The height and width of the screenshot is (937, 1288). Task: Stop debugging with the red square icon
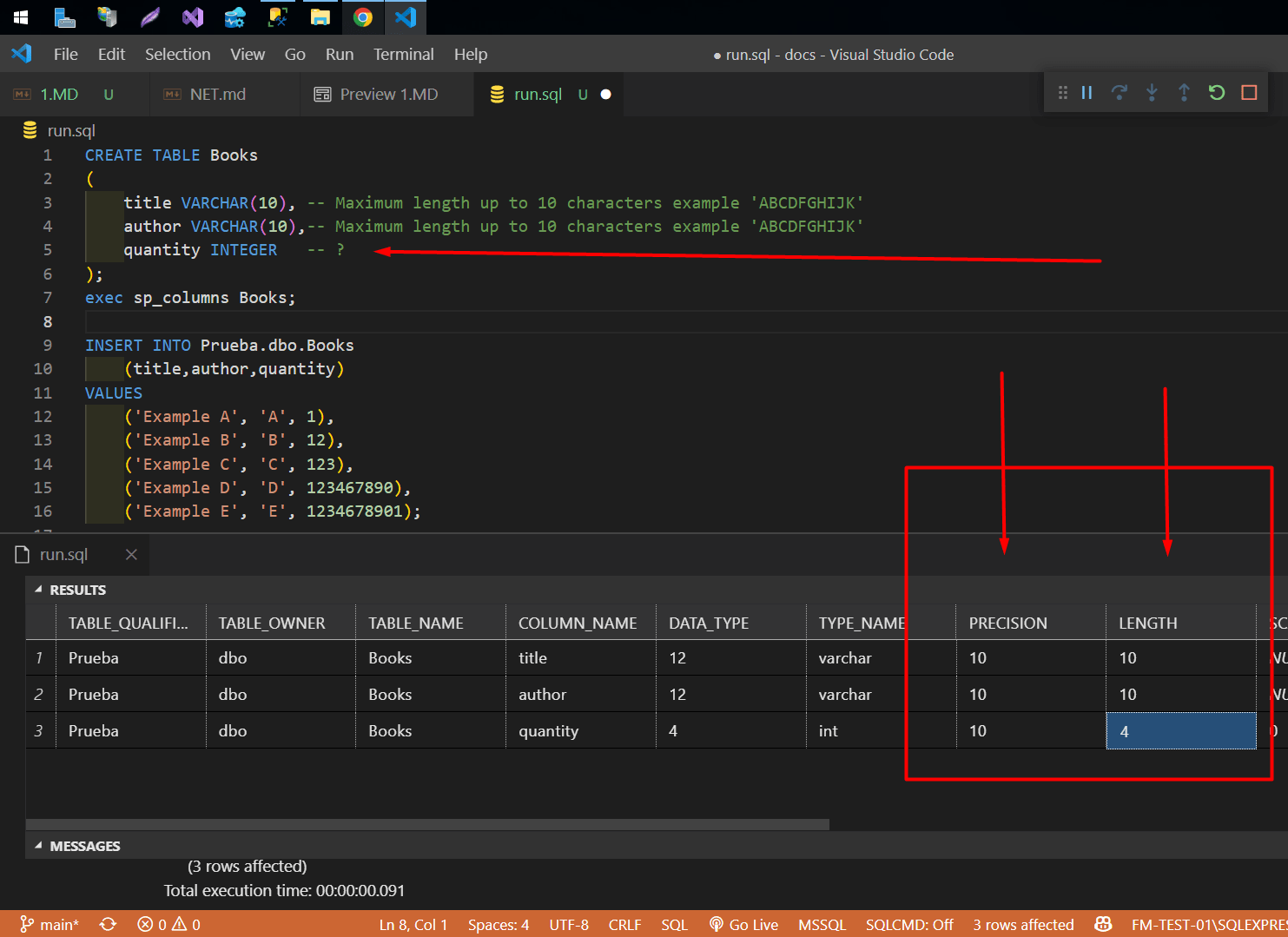(x=1249, y=92)
